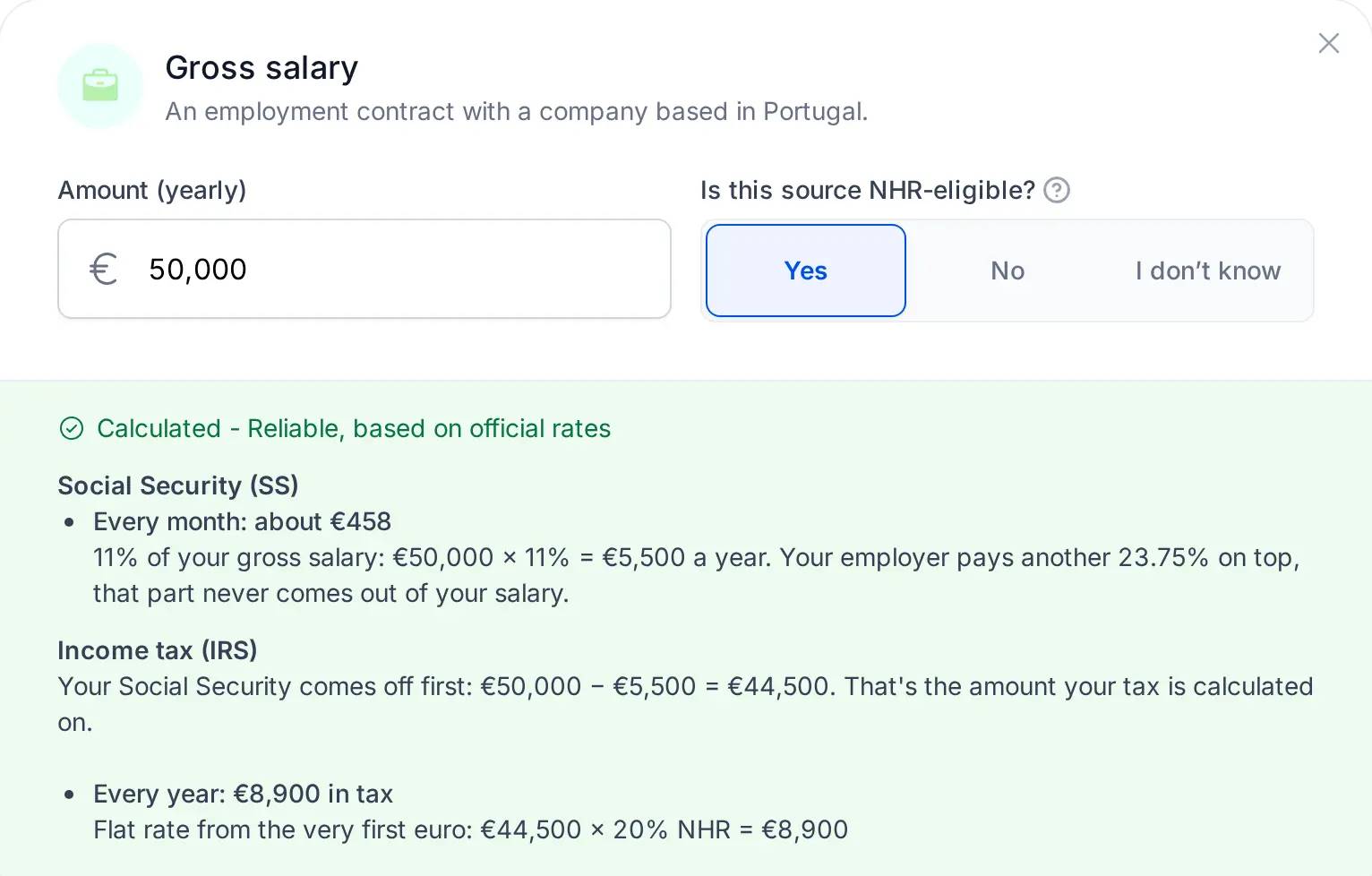Click the euro currency symbol
The image size is (1372, 876).
click(104, 269)
